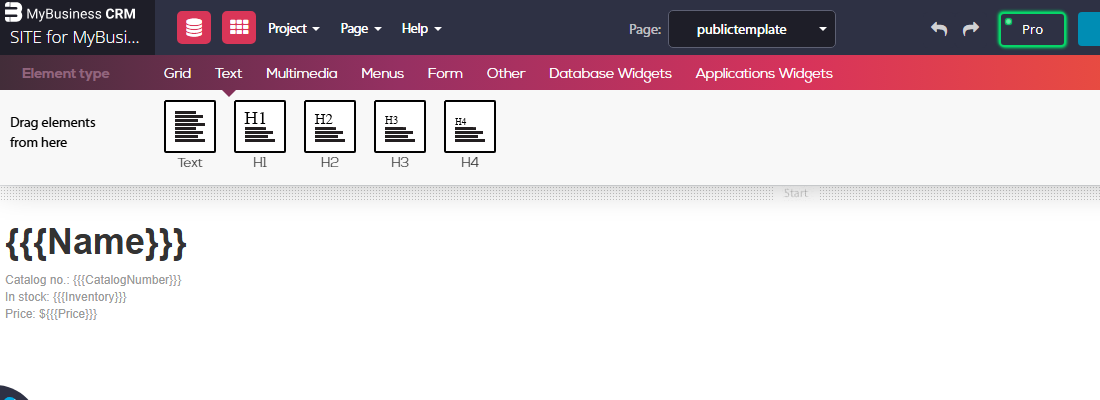Click the H1 caption label
This screenshot has width=1100, height=400.
tap(260, 162)
